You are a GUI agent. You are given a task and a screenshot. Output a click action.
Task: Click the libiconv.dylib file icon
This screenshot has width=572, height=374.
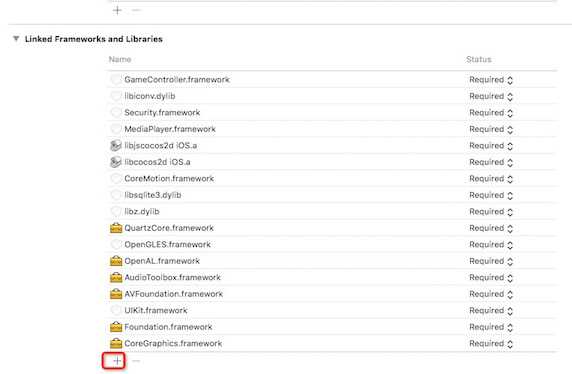tap(116, 96)
